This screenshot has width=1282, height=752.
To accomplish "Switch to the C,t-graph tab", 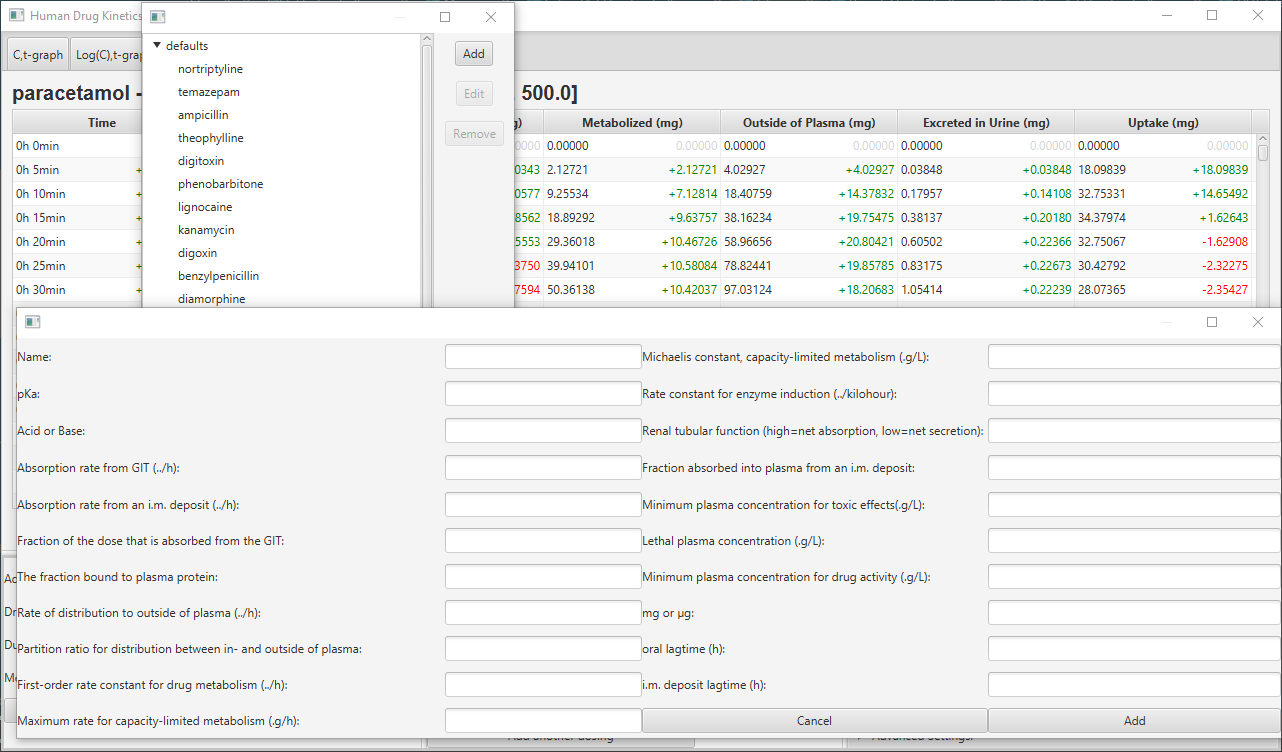I will pos(38,55).
